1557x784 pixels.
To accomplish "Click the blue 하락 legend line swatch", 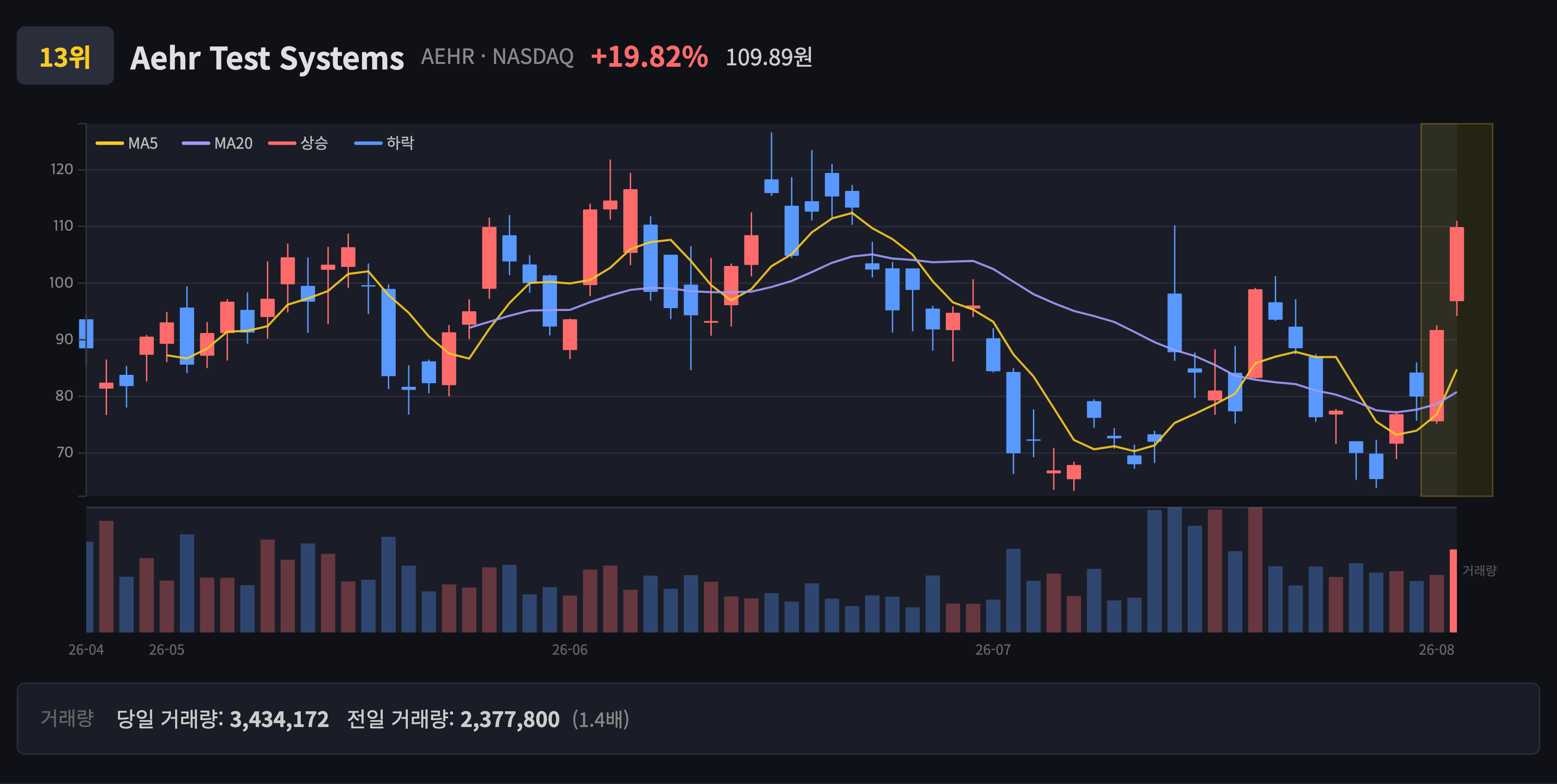I will [368, 143].
